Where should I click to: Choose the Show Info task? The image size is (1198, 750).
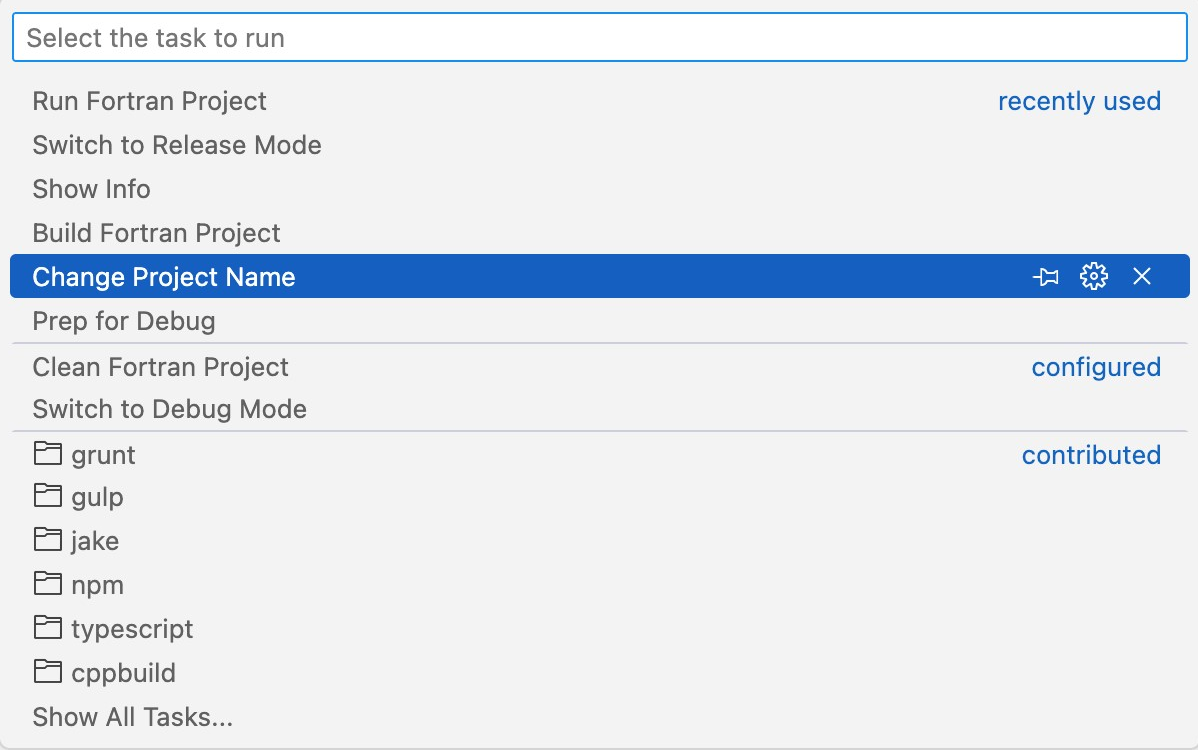pyautogui.click(x=91, y=189)
